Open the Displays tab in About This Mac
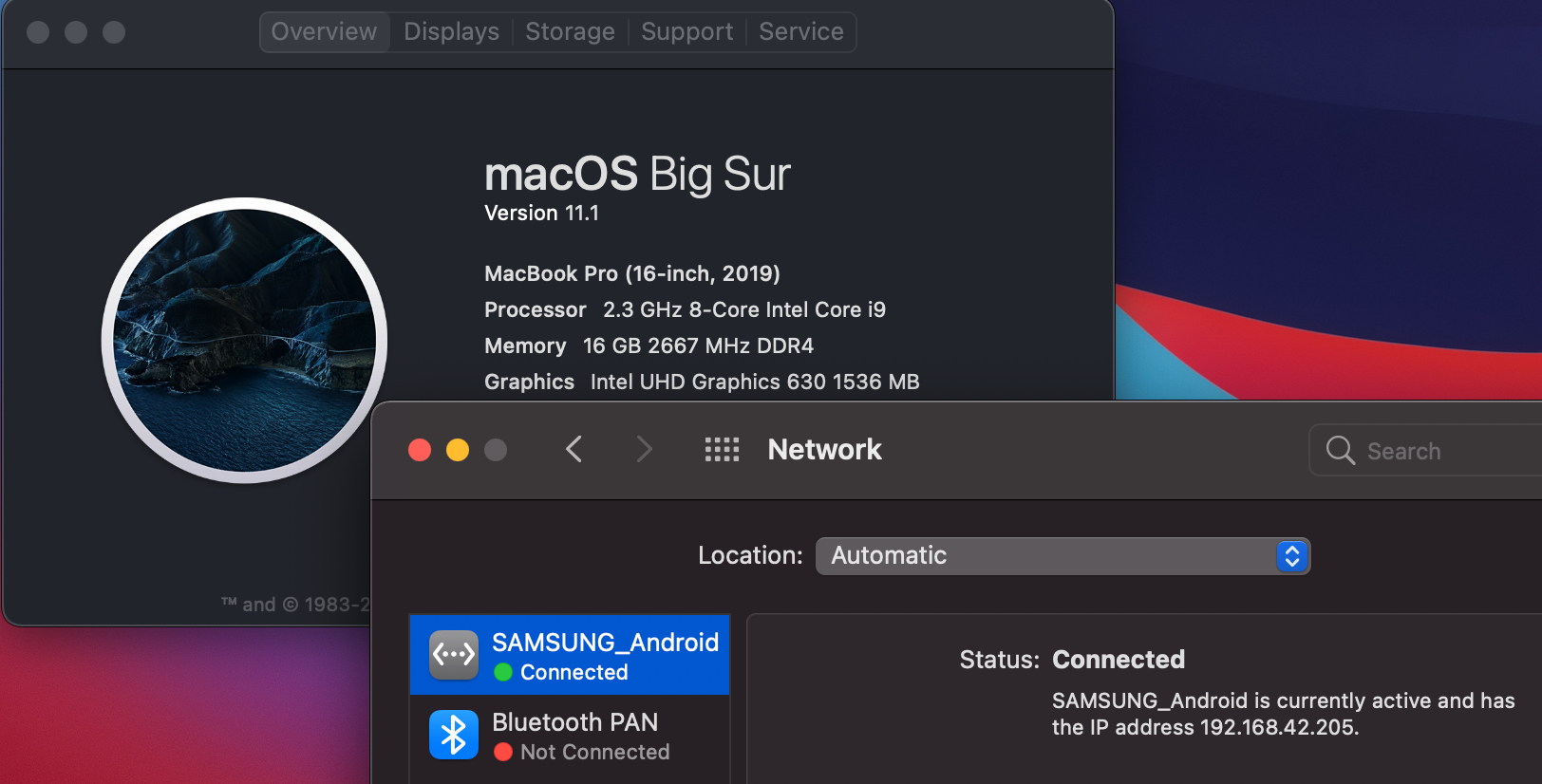The image size is (1542, 784). (x=451, y=31)
